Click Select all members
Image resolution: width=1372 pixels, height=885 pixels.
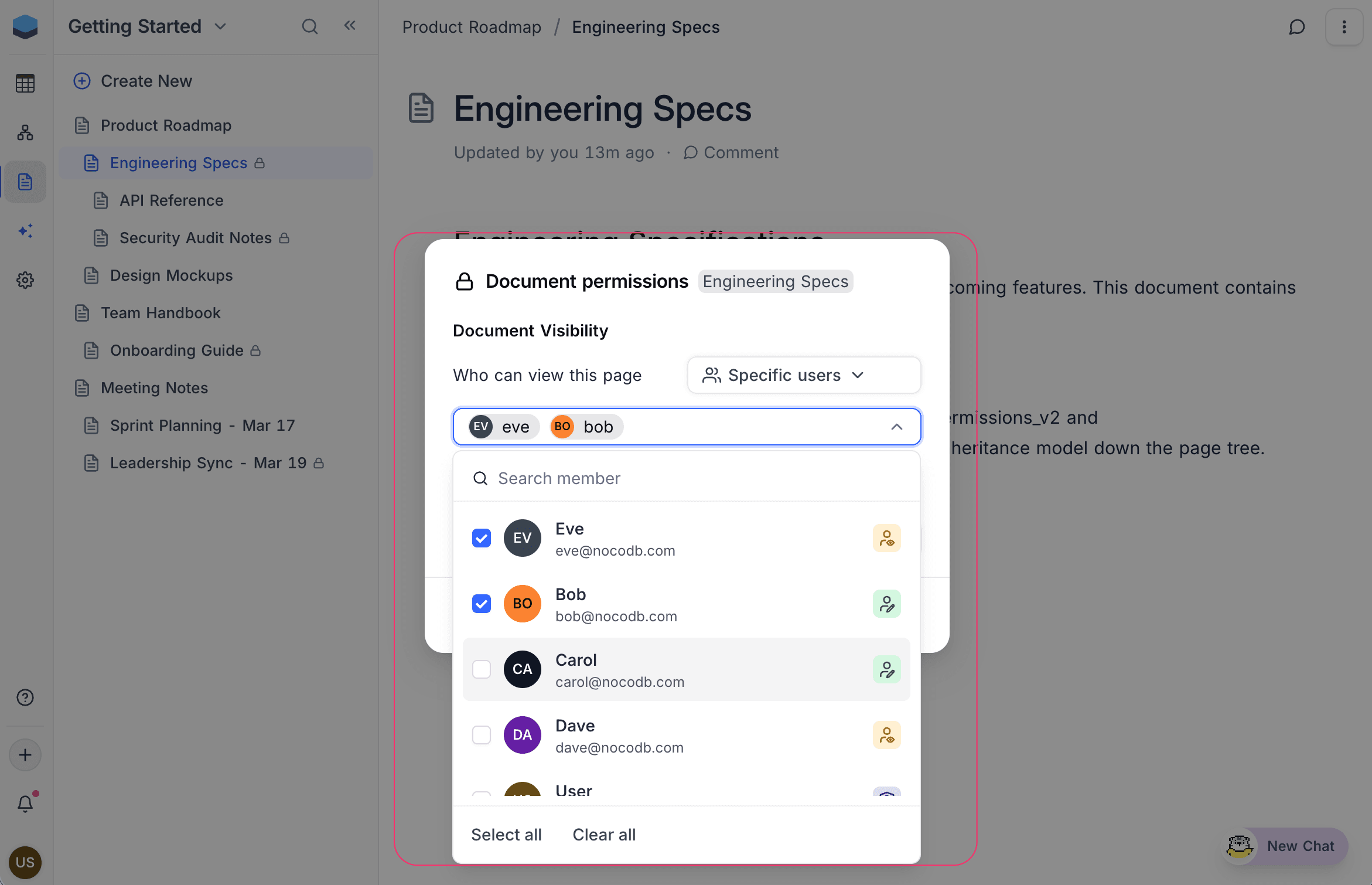506,835
